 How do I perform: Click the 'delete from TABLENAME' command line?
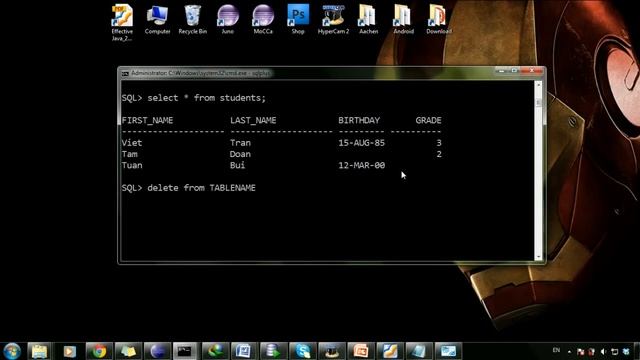click(x=189, y=188)
